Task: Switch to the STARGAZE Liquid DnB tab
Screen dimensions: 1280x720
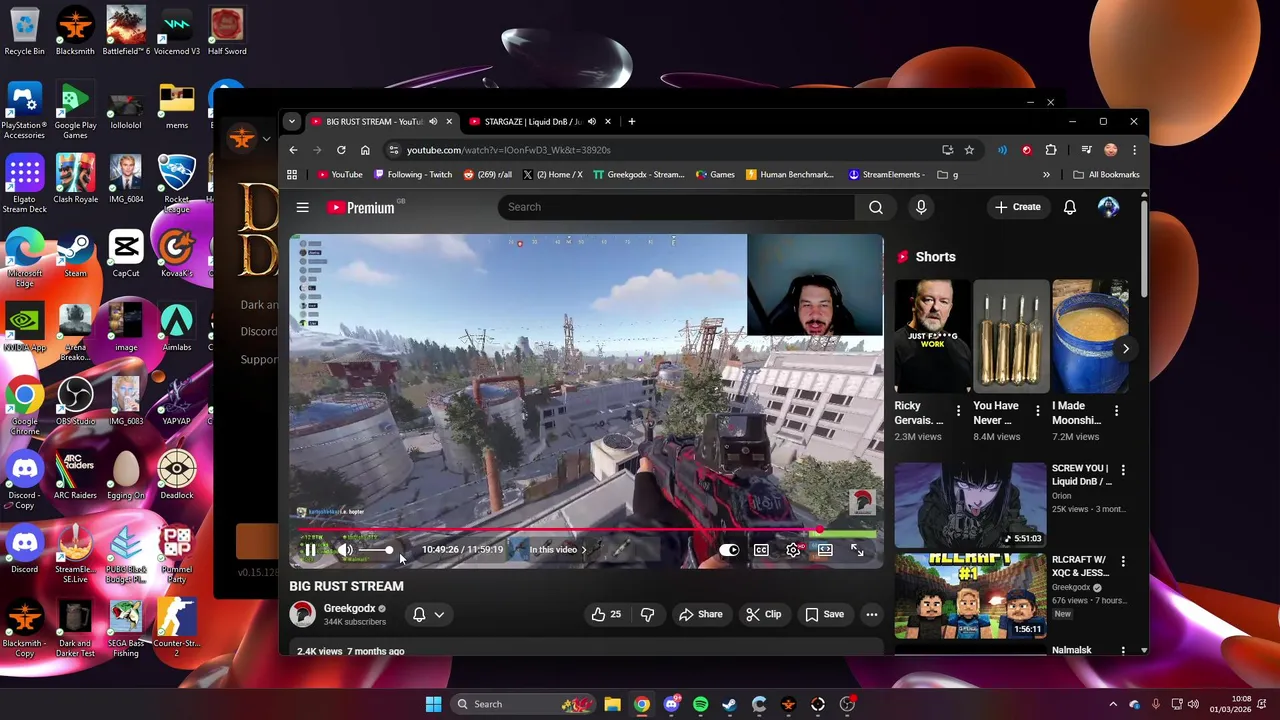Action: 531,122
